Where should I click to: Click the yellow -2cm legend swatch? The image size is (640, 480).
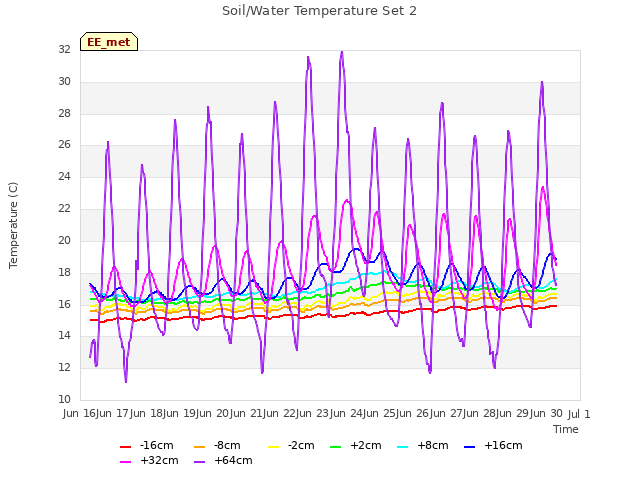pyautogui.click(x=273, y=447)
